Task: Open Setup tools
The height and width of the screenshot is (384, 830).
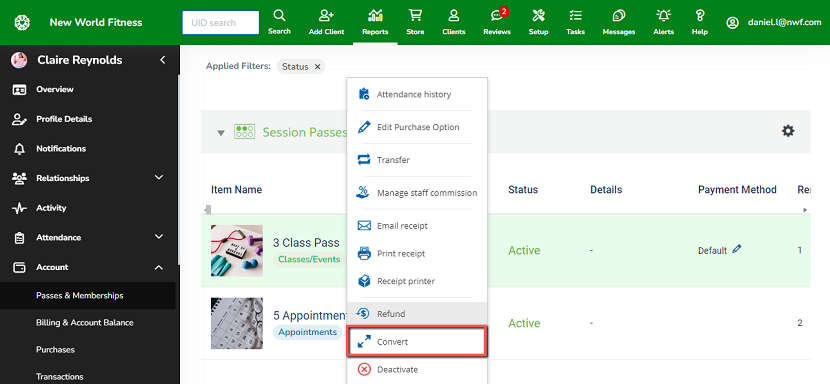Action: click(x=538, y=22)
